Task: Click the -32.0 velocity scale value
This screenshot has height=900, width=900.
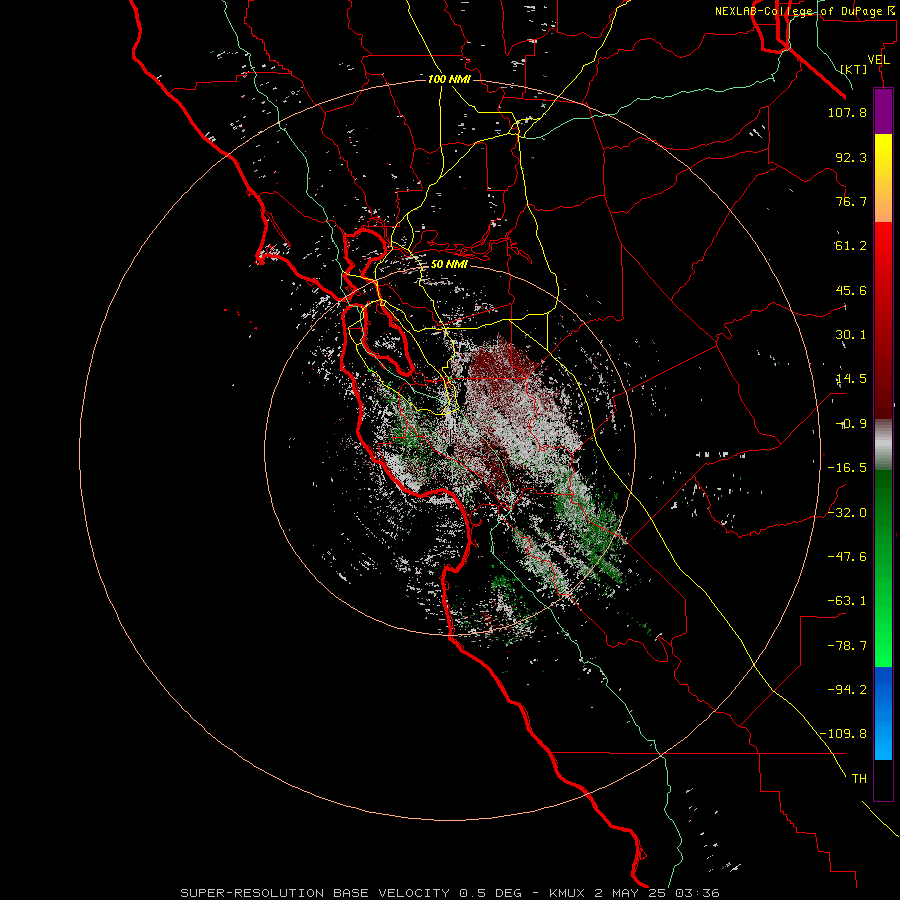Action: (x=847, y=512)
